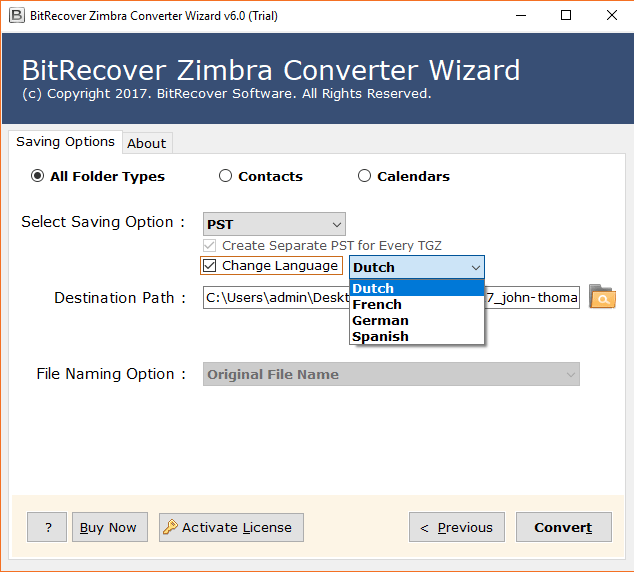Screen dimensions: 634x572
Task: Click the BitRecover app icon in title bar
Action: pos(17,15)
